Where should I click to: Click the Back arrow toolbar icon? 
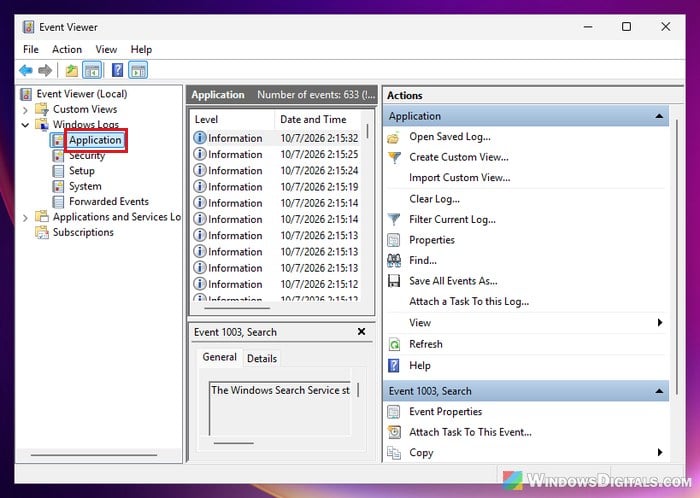click(x=26, y=70)
